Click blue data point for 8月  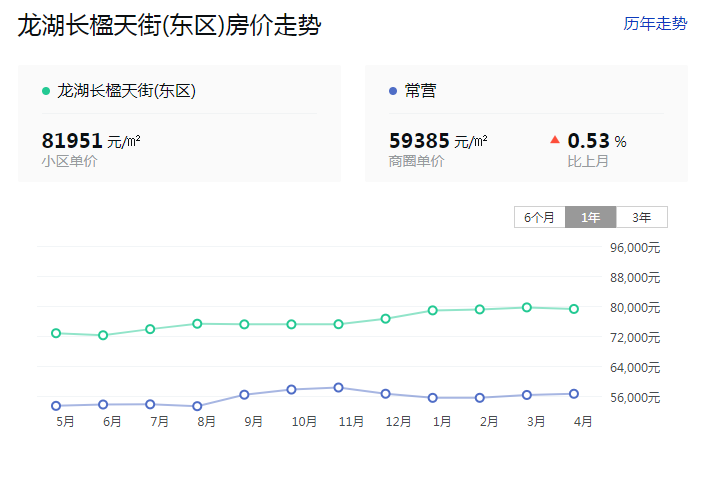[197, 406]
